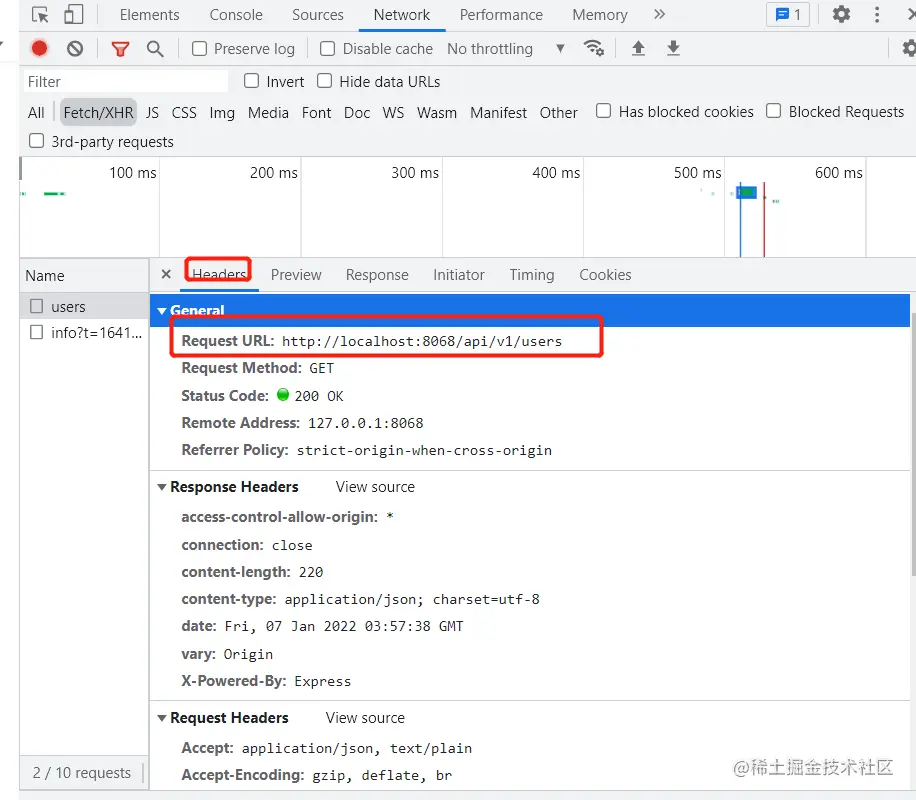
Task: Filter requests by Img
Action: (x=222, y=112)
